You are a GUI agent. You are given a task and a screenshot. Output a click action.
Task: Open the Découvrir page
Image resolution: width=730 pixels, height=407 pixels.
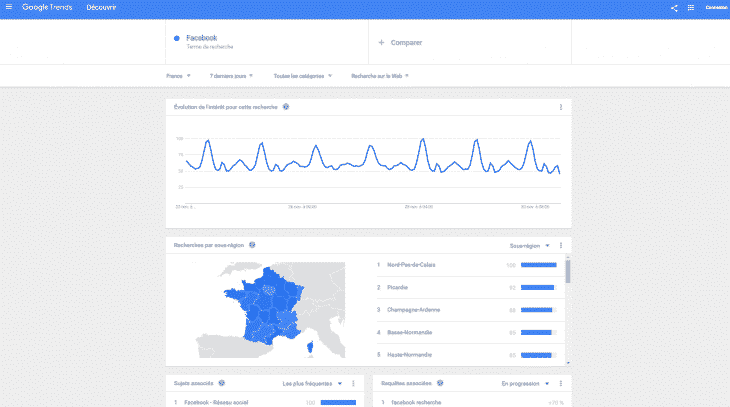point(101,7)
